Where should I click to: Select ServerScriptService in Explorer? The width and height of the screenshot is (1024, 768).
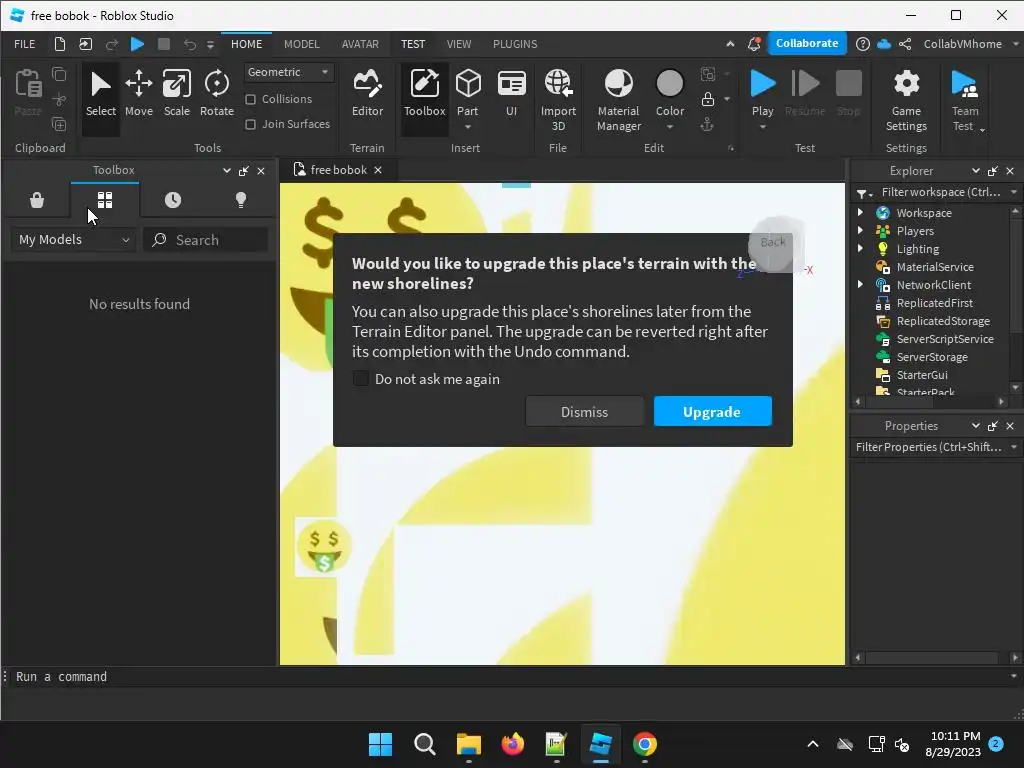[x=945, y=339]
